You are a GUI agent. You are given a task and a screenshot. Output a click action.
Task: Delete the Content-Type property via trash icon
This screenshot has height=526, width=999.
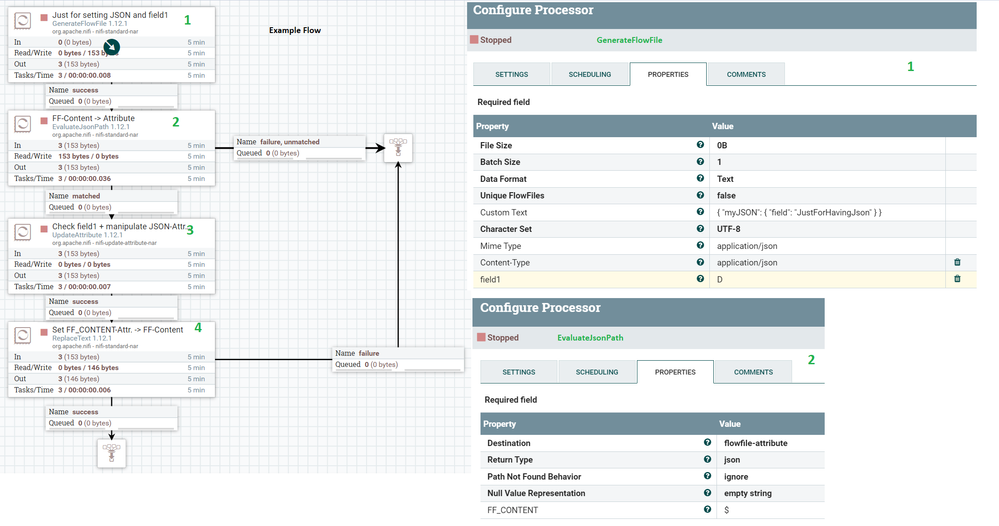[x=957, y=262]
